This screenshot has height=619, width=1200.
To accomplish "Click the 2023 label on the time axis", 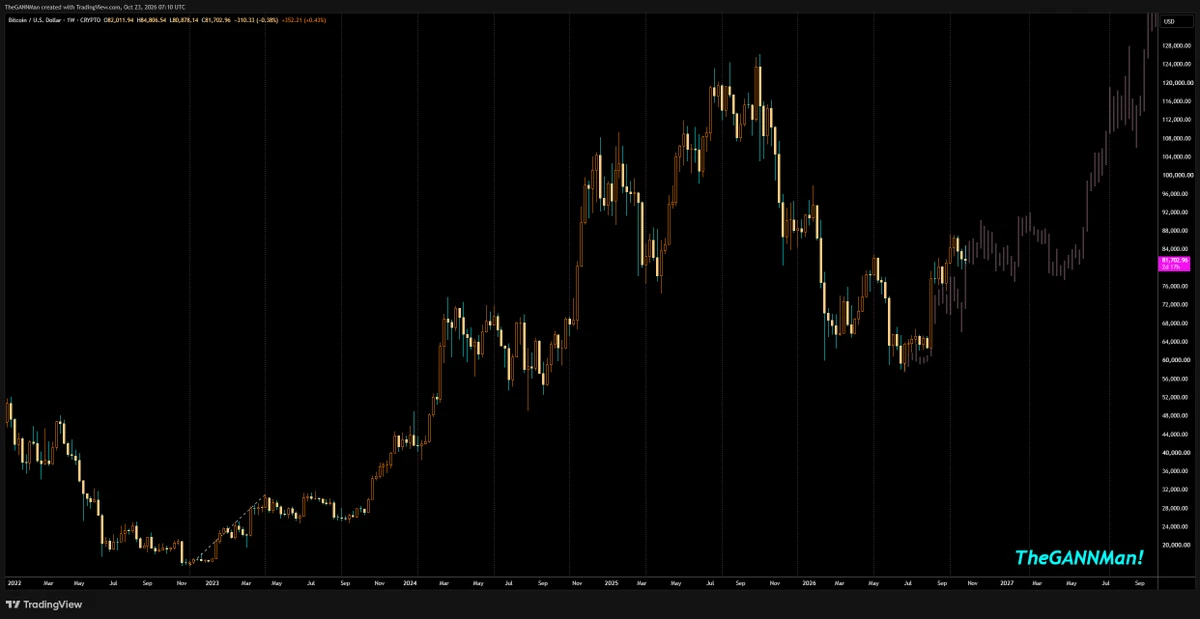I will [x=212, y=581].
